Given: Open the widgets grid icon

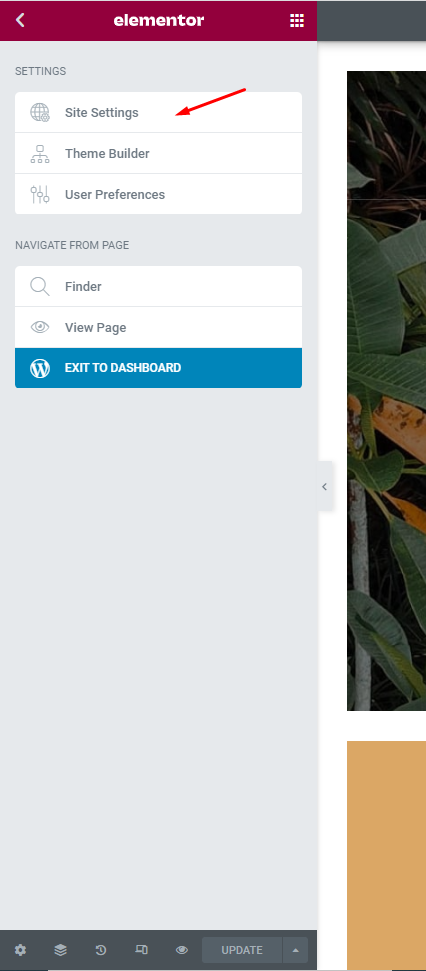Looking at the screenshot, I should (297, 20).
